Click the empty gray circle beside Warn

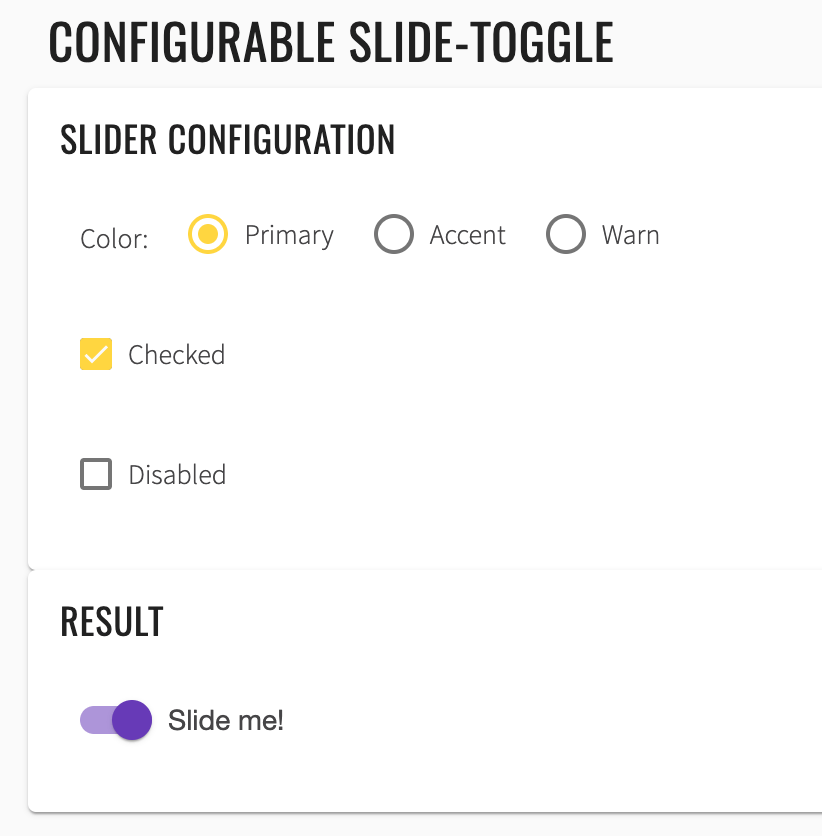pos(566,235)
